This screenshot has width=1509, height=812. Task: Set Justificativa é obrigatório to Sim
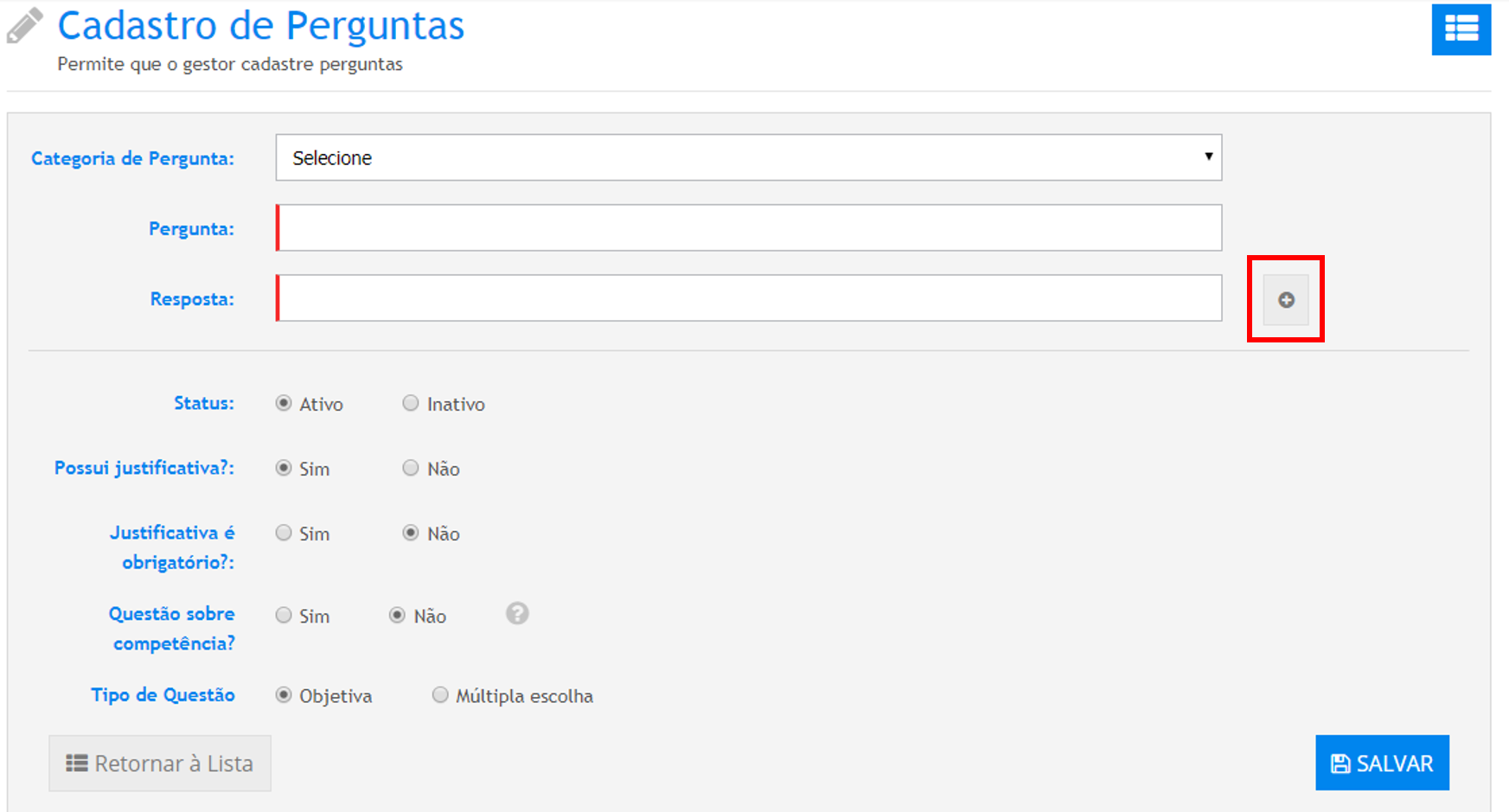(x=284, y=534)
